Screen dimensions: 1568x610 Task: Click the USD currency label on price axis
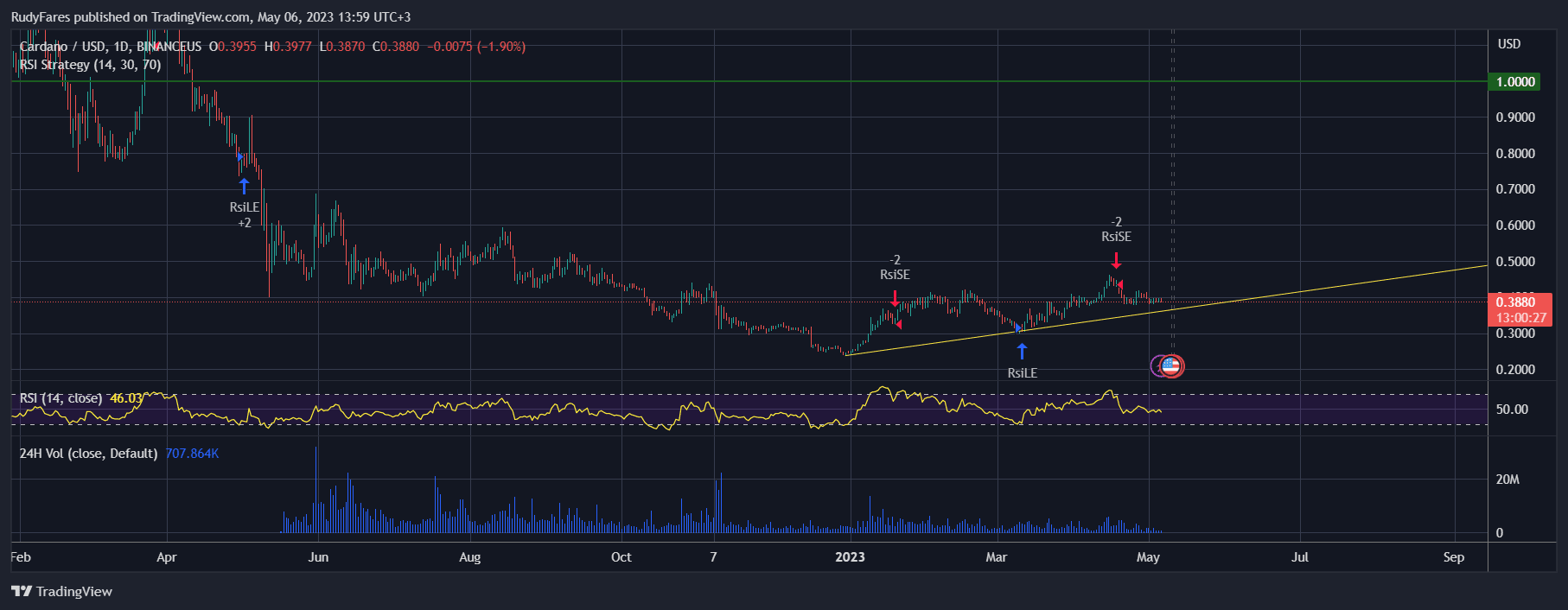coord(1508,44)
